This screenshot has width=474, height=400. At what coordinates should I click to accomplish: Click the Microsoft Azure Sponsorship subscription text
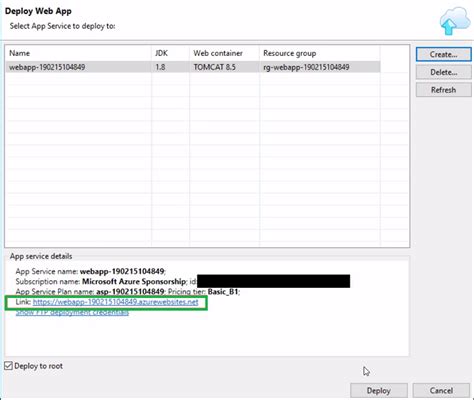click(x=134, y=282)
